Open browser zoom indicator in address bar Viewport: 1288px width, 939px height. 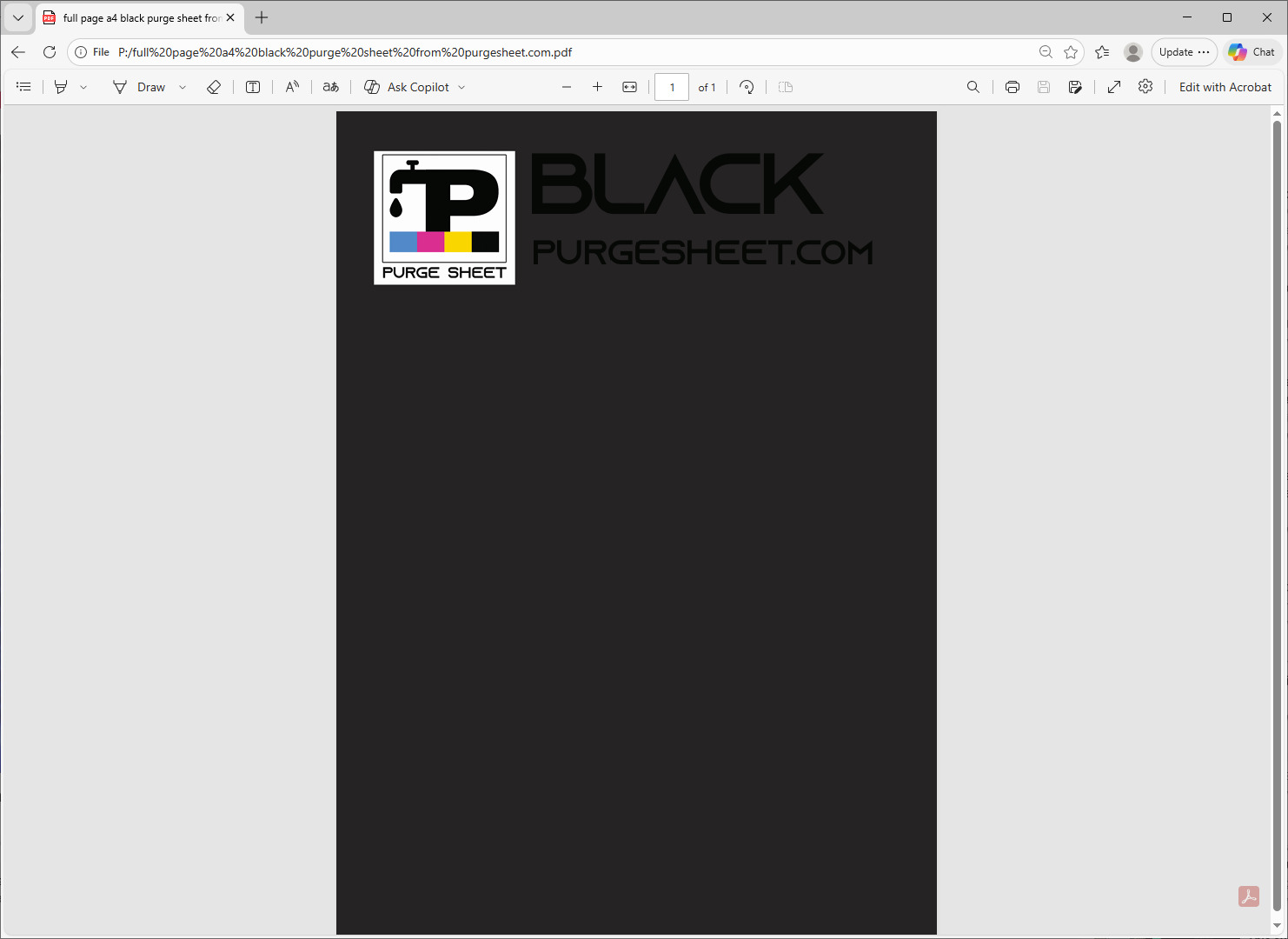(1046, 52)
